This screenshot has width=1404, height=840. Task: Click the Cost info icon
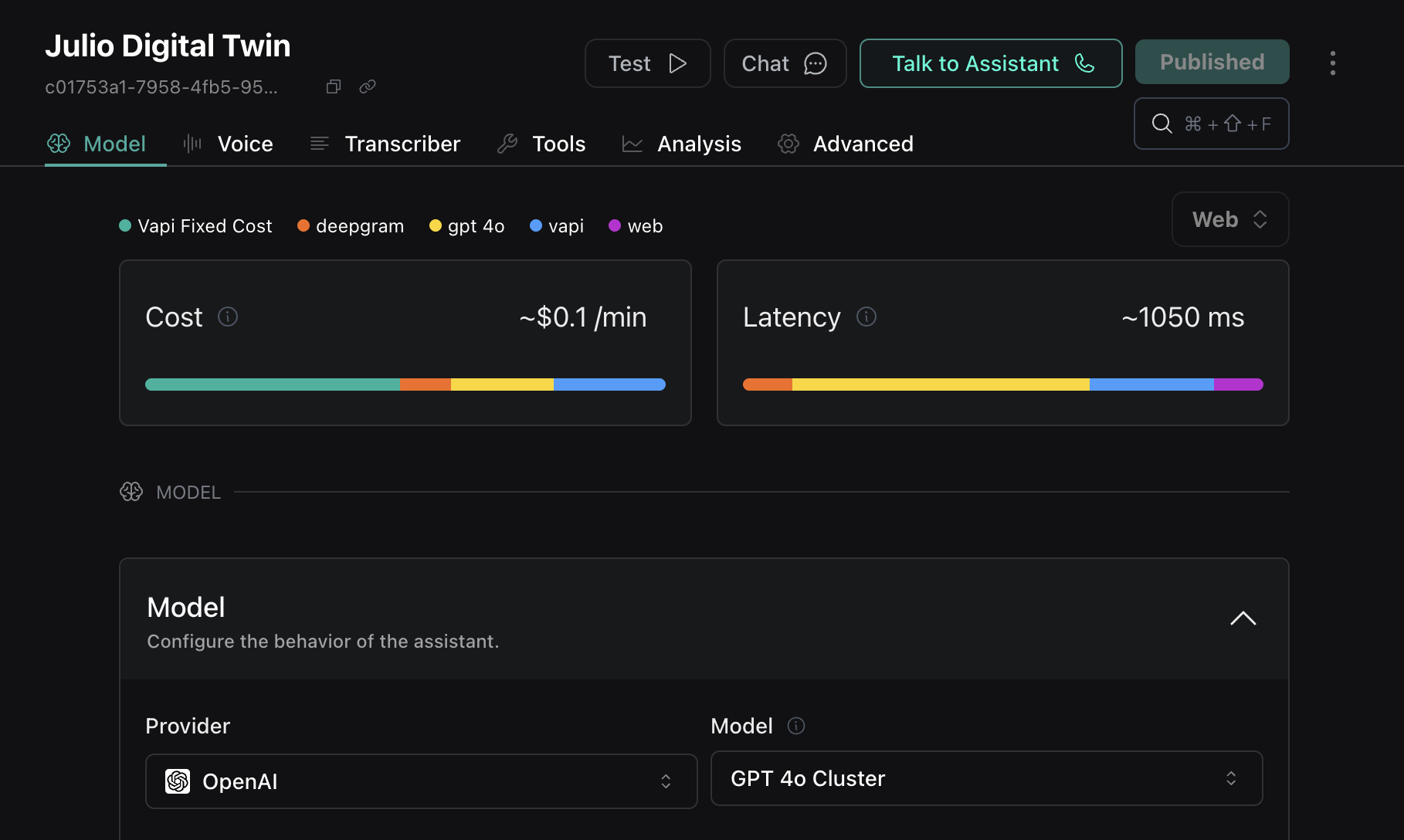point(228,317)
